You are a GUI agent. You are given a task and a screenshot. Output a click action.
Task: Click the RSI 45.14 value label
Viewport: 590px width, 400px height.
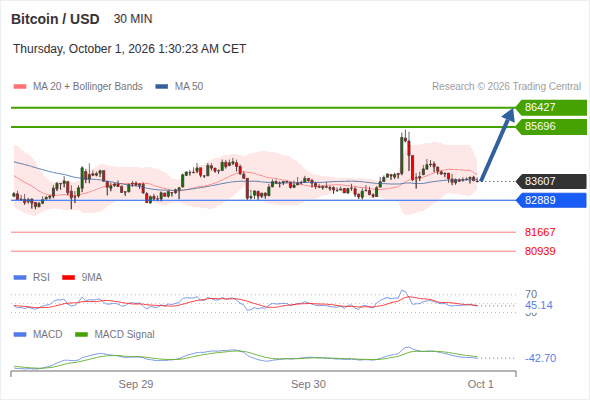[x=539, y=305]
